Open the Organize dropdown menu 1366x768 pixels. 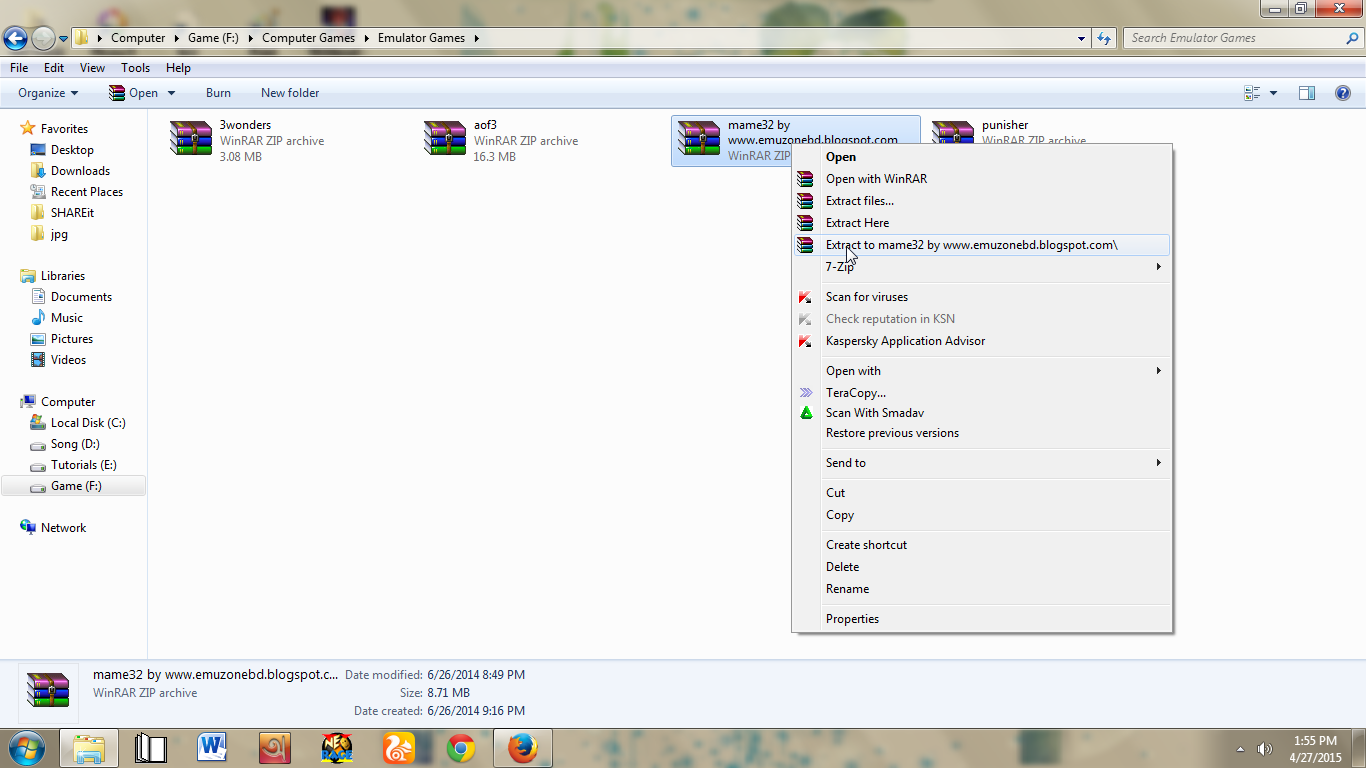pos(48,93)
